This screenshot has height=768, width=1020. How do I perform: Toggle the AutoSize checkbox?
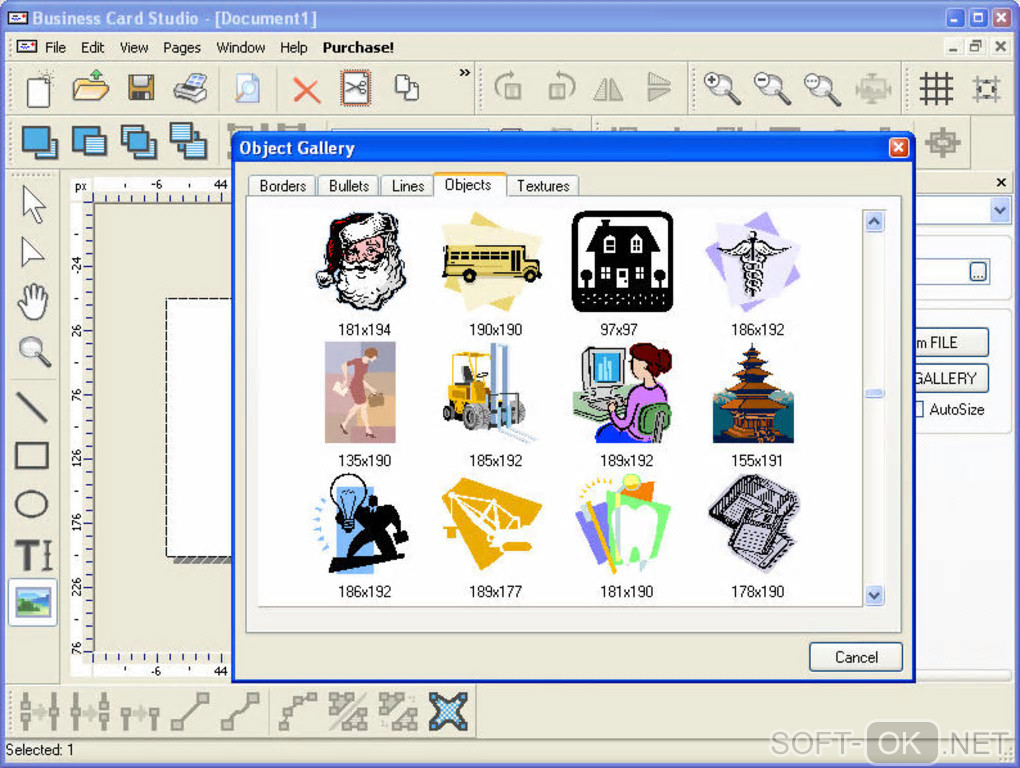point(920,409)
